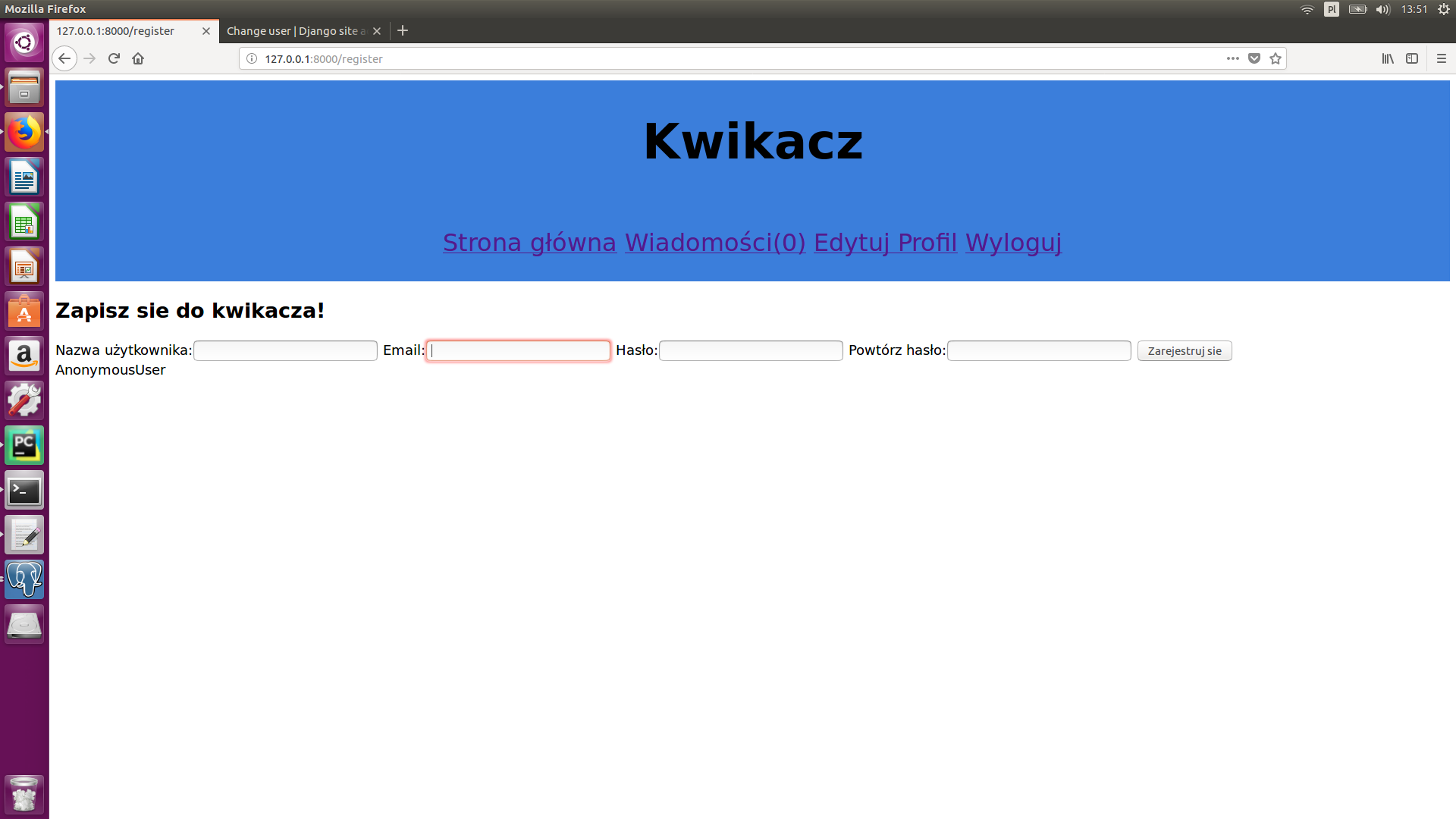Image resolution: width=1456 pixels, height=819 pixels.
Task: Launch PyCharm from the dock
Action: (24, 445)
